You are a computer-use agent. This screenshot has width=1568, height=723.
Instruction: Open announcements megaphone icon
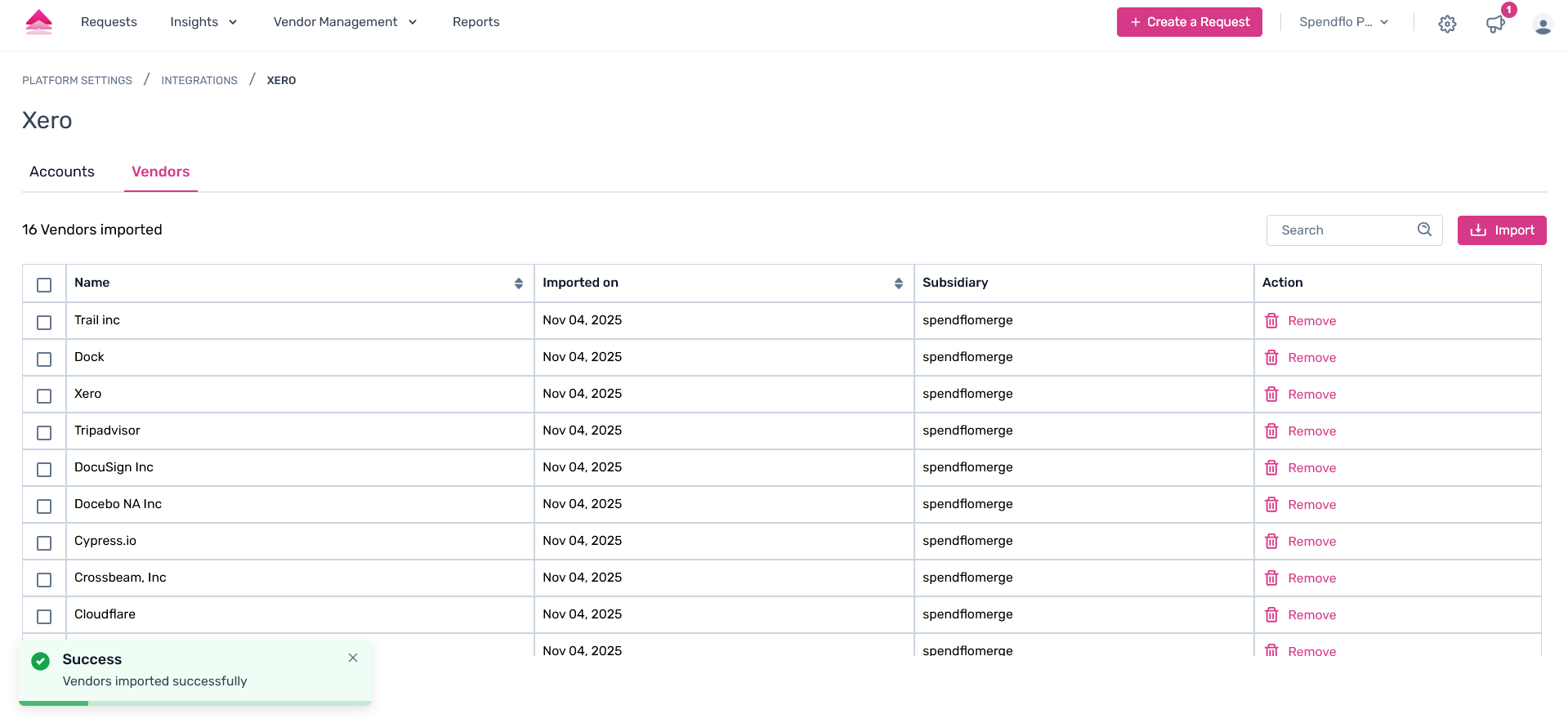pos(1495,24)
